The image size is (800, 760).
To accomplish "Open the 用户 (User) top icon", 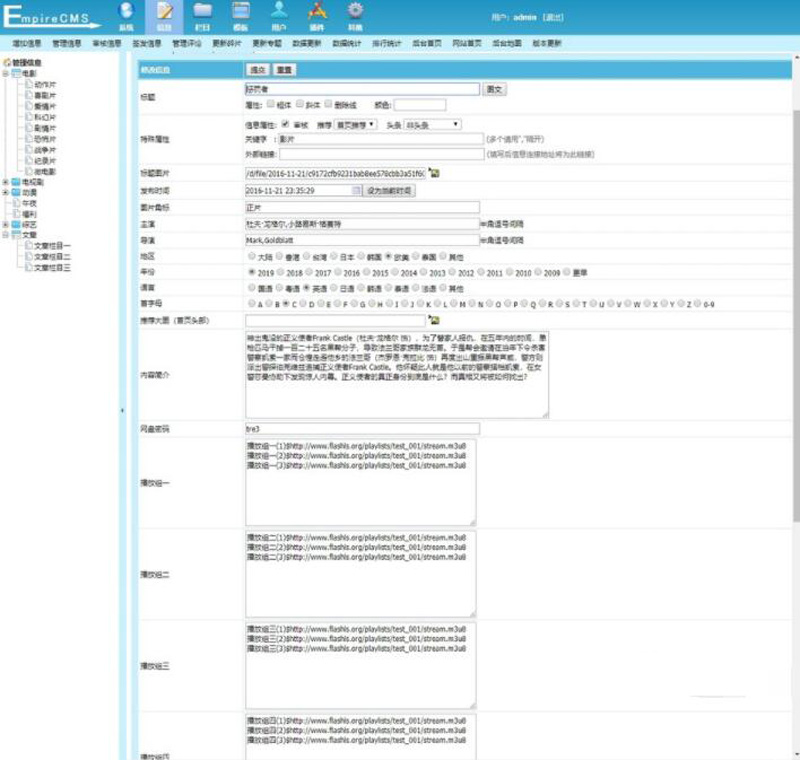I will point(279,14).
